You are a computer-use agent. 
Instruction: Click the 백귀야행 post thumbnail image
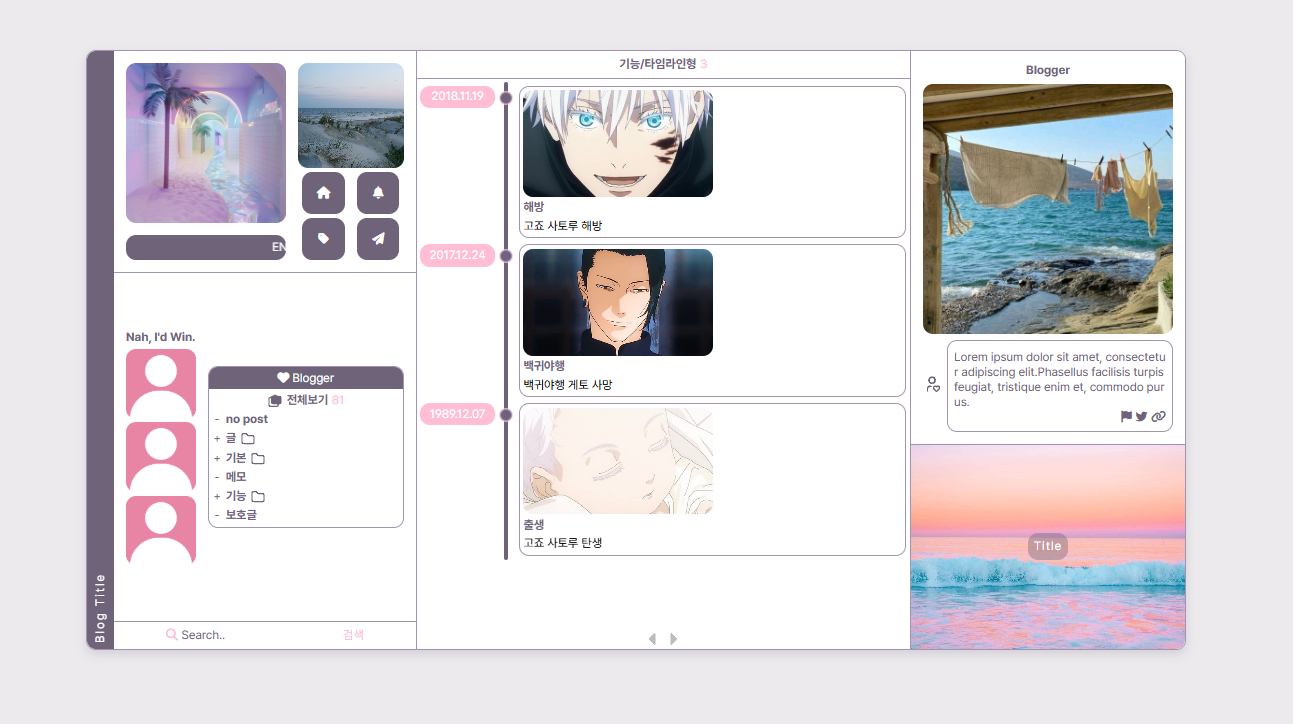pyautogui.click(x=618, y=302)
